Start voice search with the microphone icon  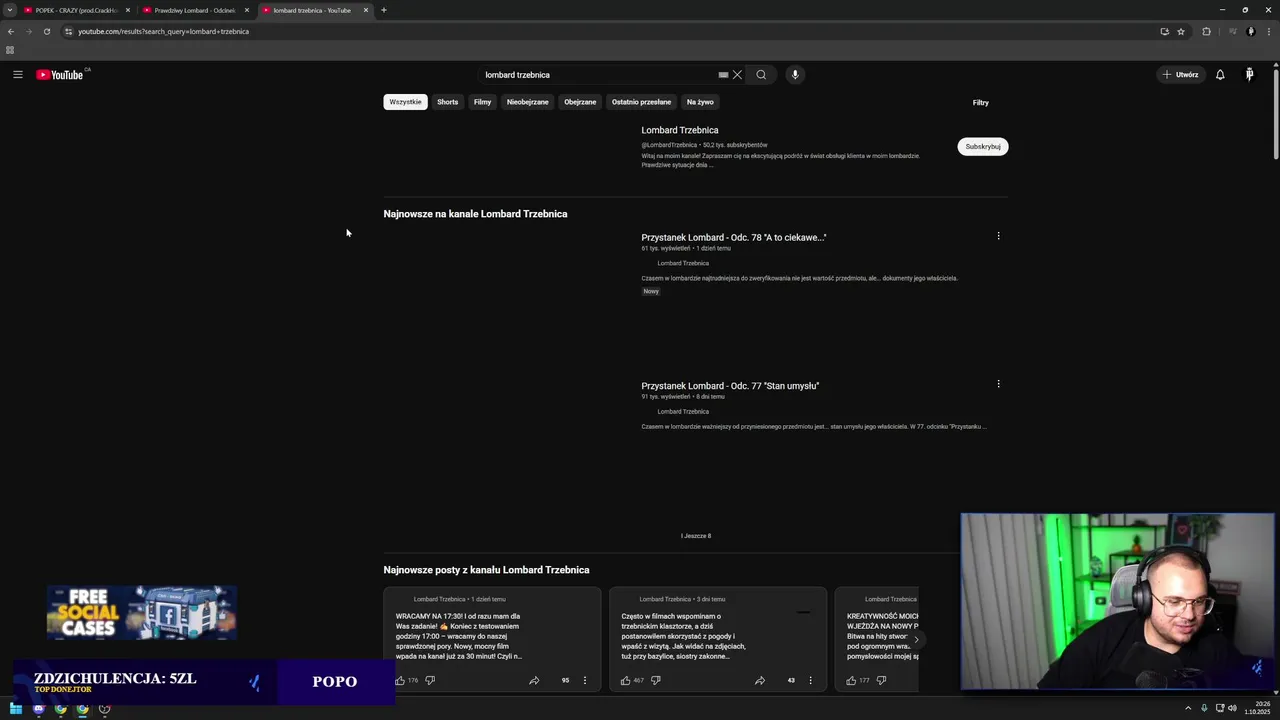point(795,75)
